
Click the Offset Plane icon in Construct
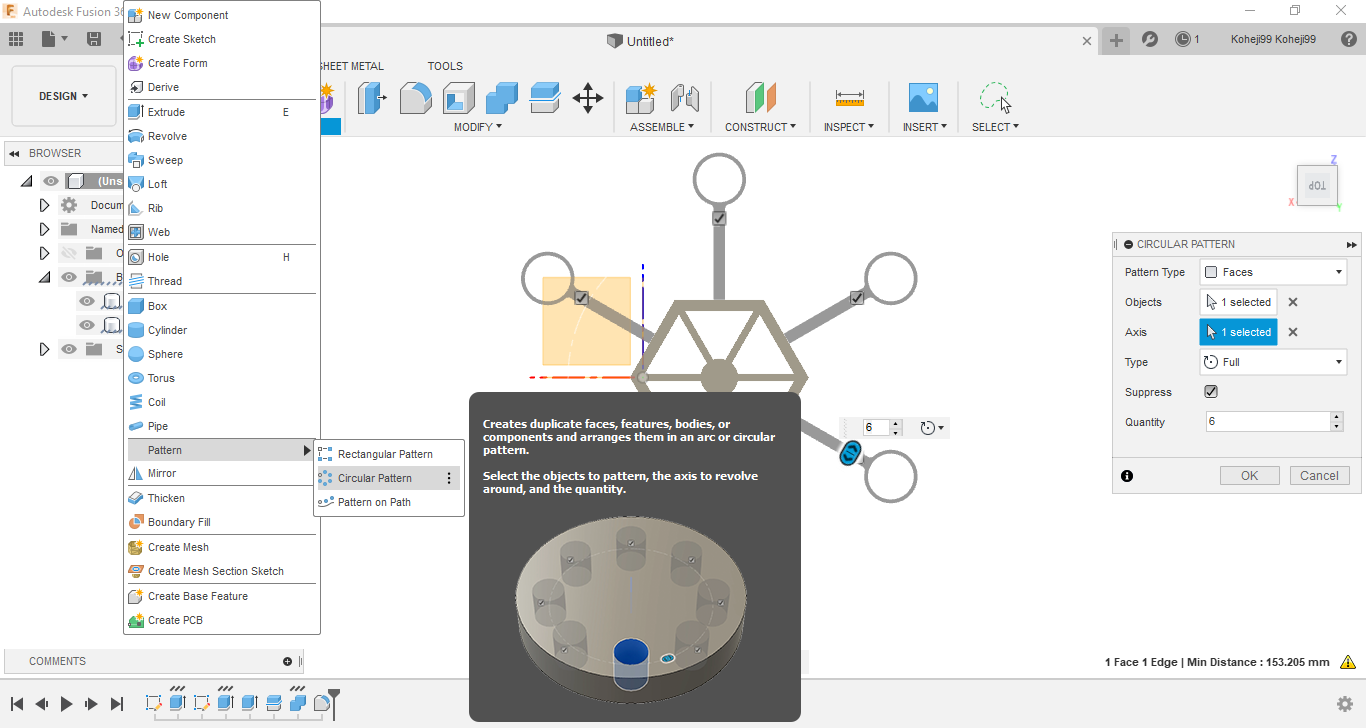click(x=761, y=97)
